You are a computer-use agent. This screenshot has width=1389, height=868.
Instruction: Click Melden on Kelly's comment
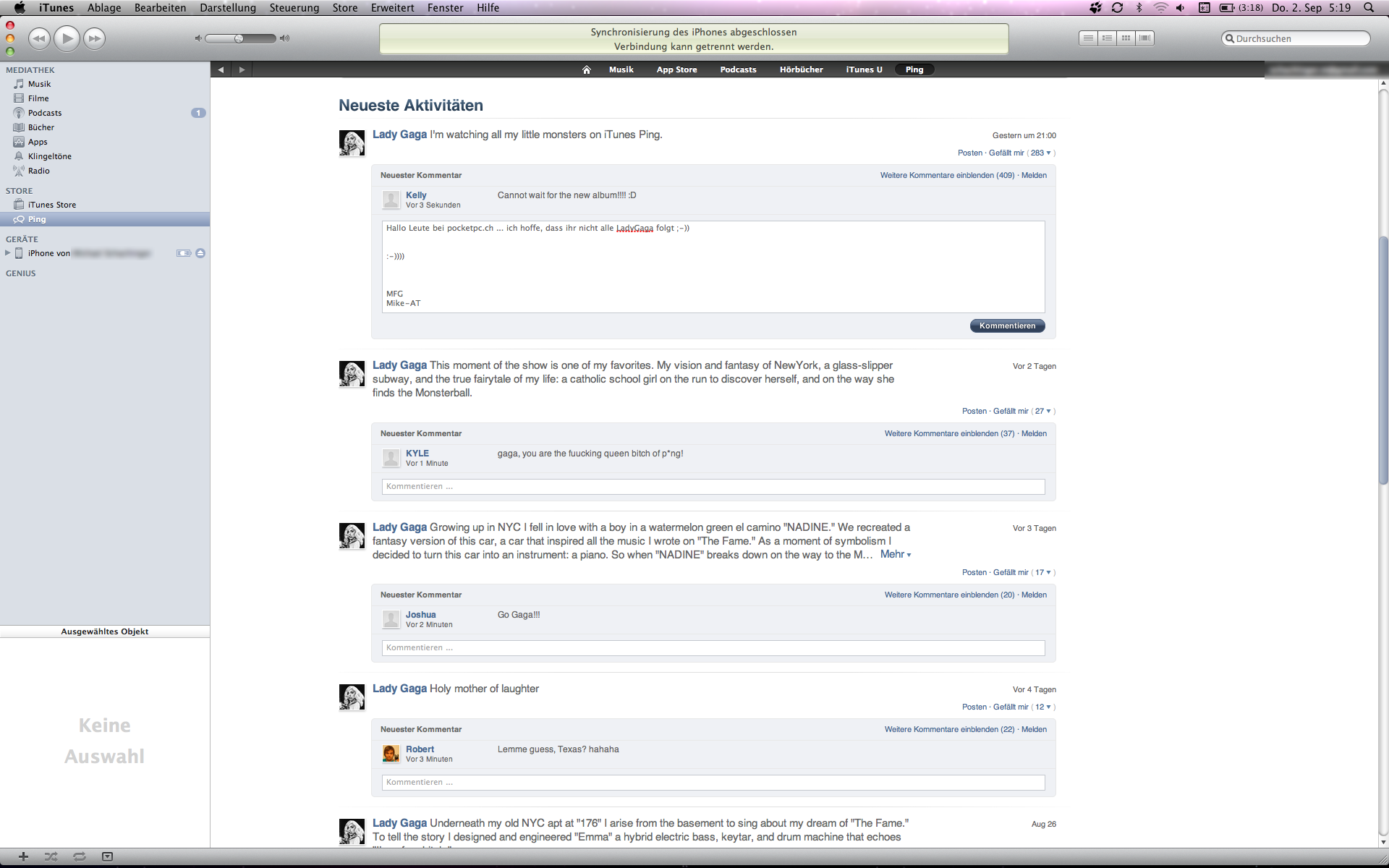(1034, 175)
